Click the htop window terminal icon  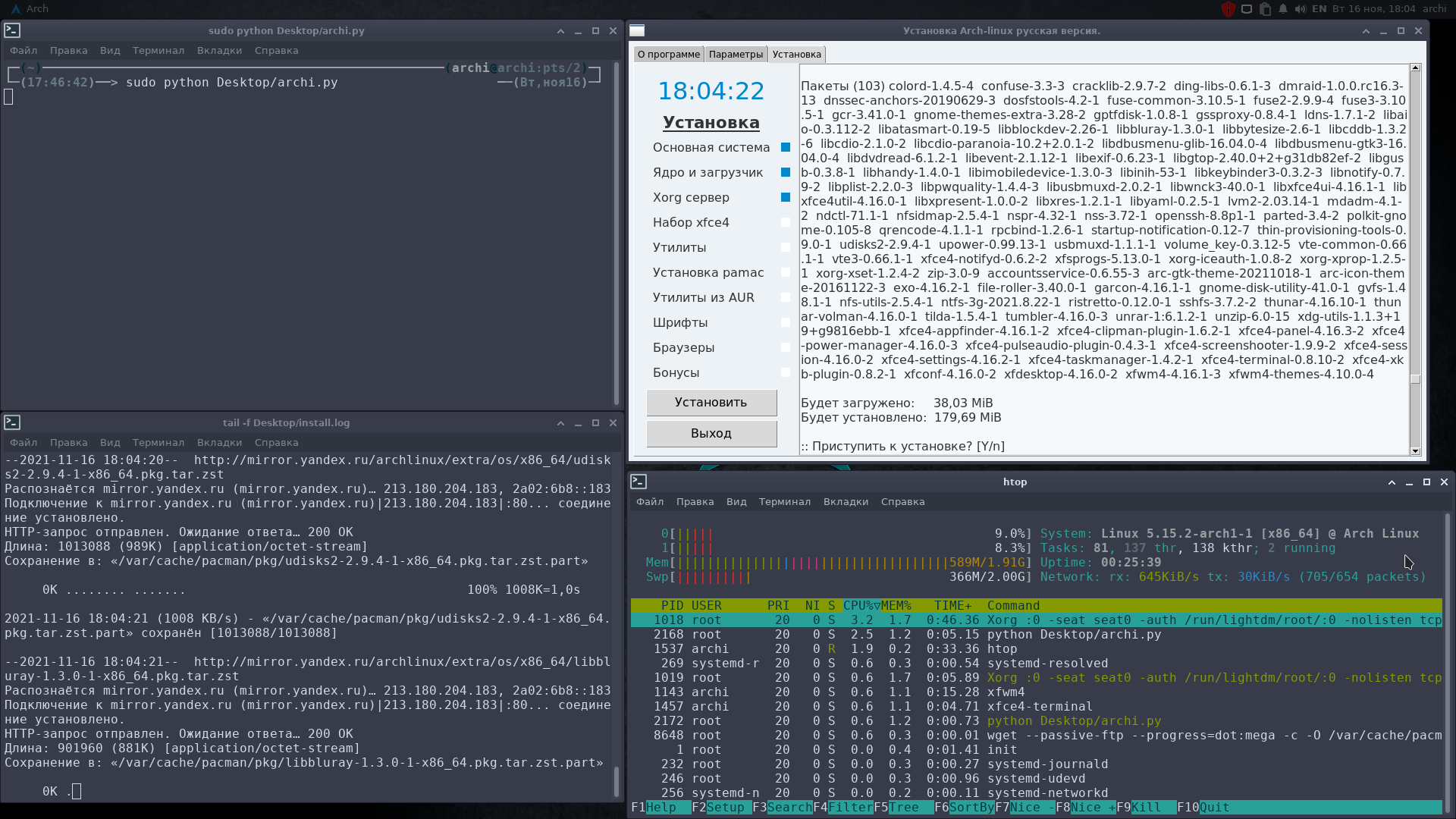pyautogui.click(x=639, y=482)
